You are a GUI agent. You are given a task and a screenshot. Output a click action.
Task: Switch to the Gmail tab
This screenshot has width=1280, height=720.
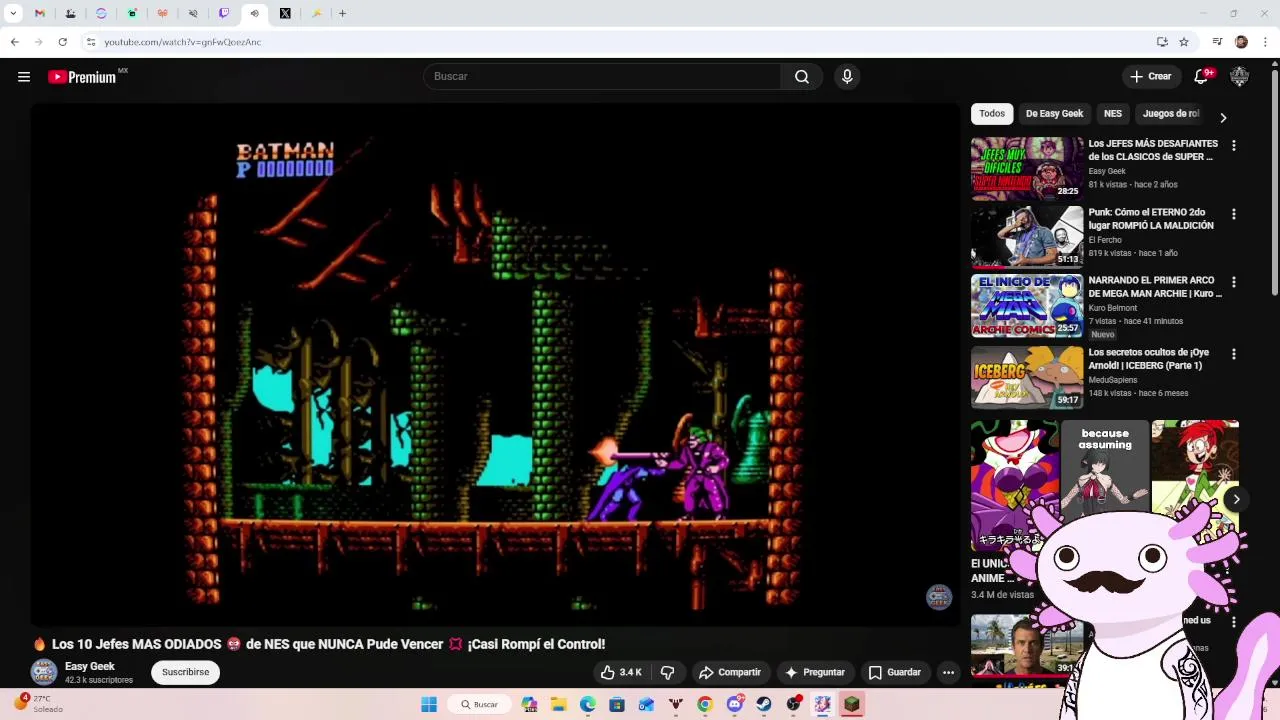[x=40, y=13]
